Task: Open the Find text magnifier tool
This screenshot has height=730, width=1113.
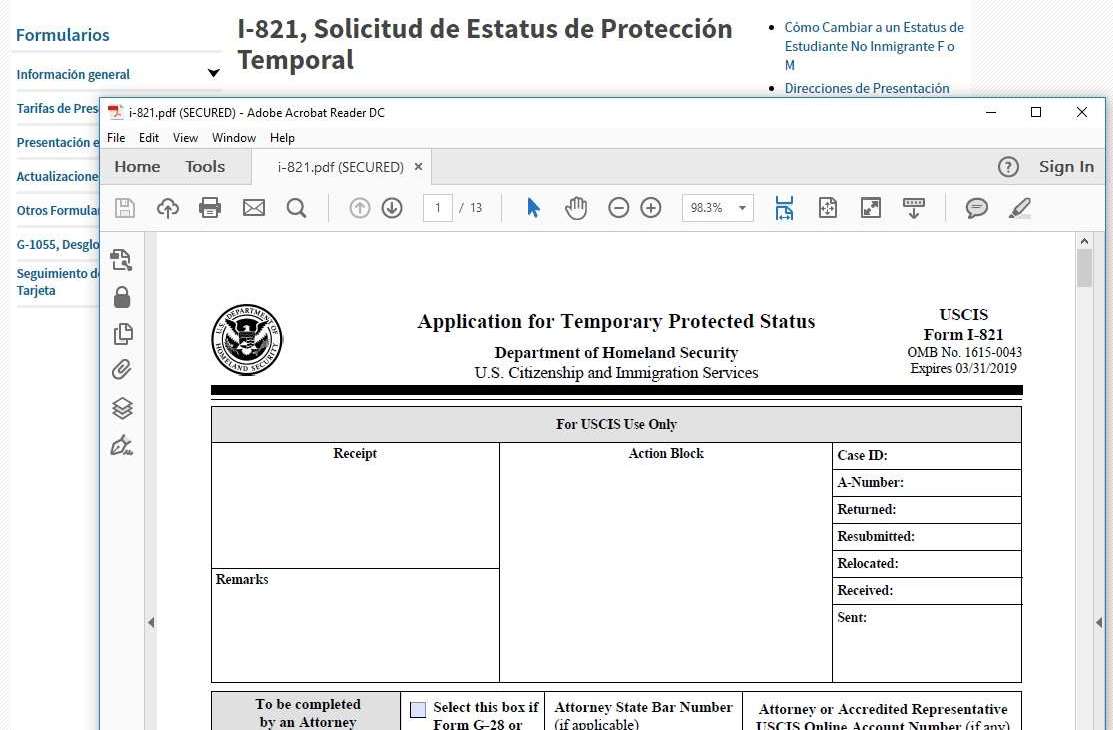Action: point(296,208)
